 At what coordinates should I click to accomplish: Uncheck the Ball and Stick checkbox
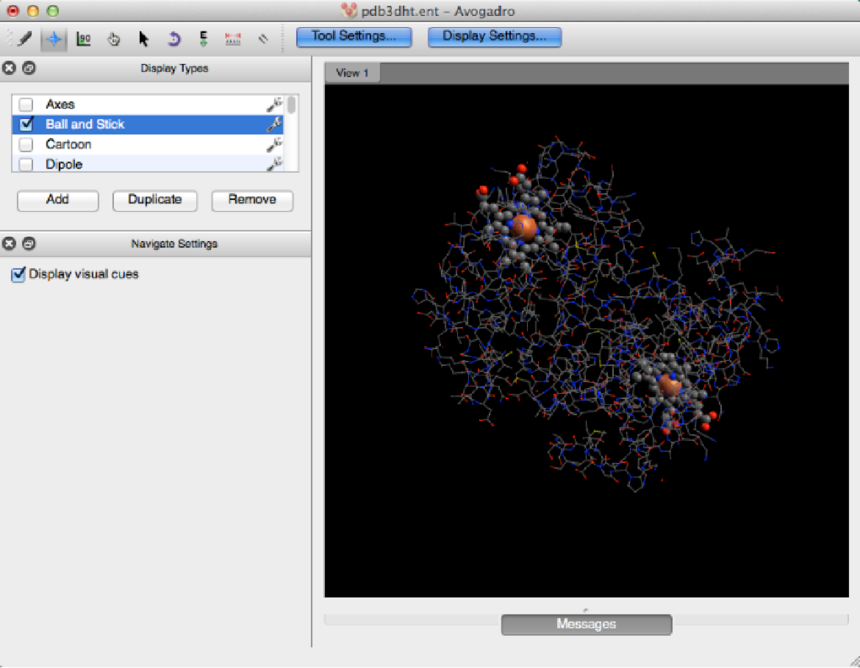point(26,125)
